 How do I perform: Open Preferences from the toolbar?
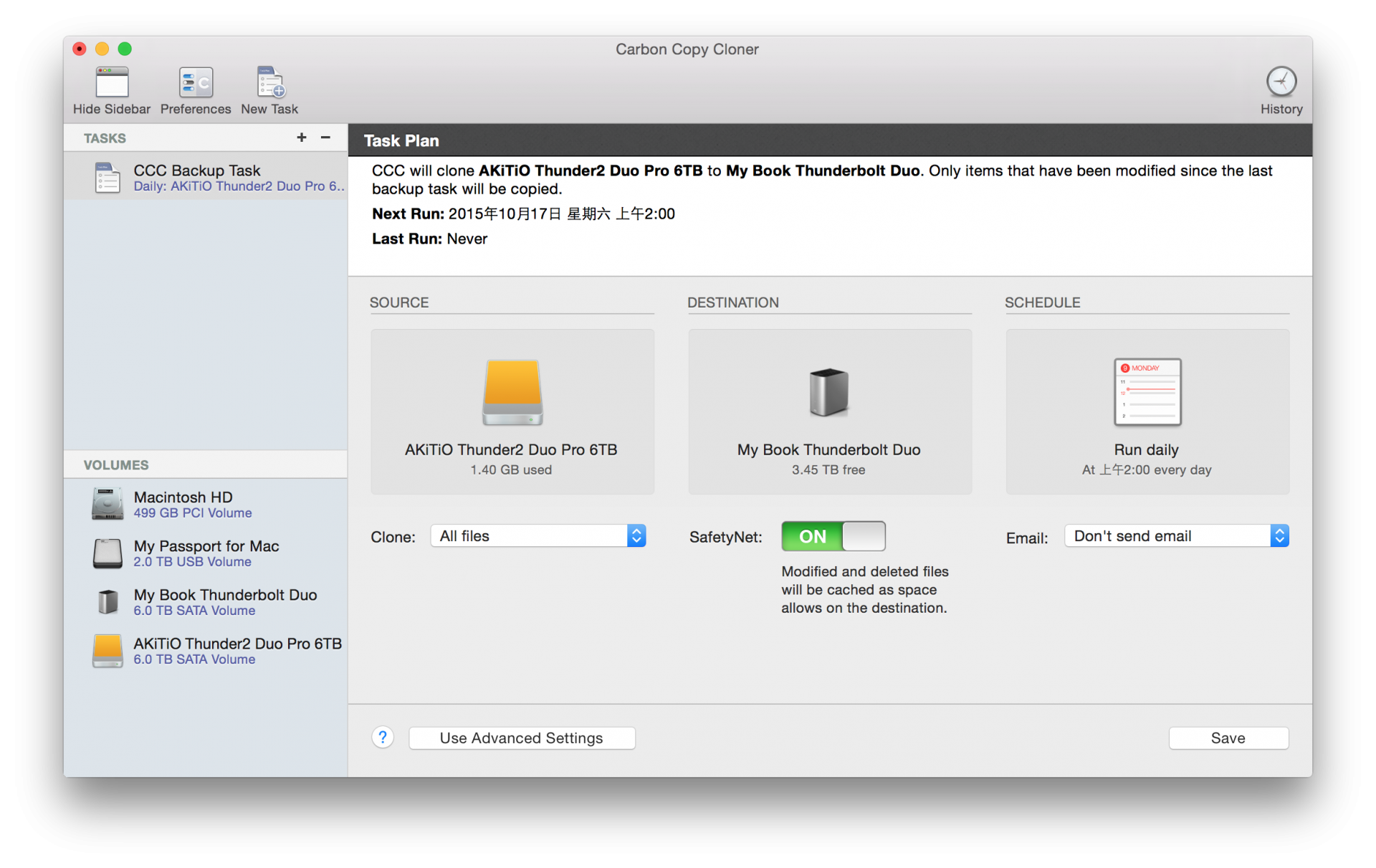click(196, 83)
